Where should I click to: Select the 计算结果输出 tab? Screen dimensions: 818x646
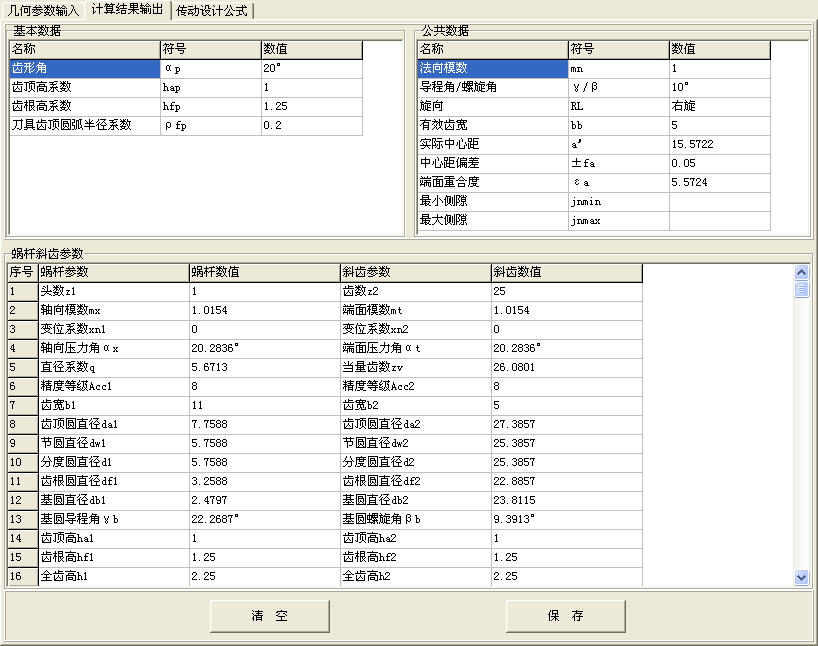127,9
